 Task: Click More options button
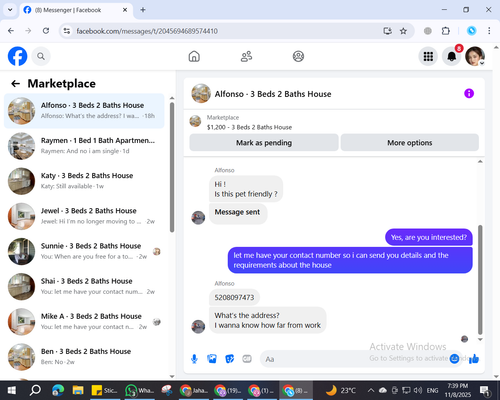[410, 143]
